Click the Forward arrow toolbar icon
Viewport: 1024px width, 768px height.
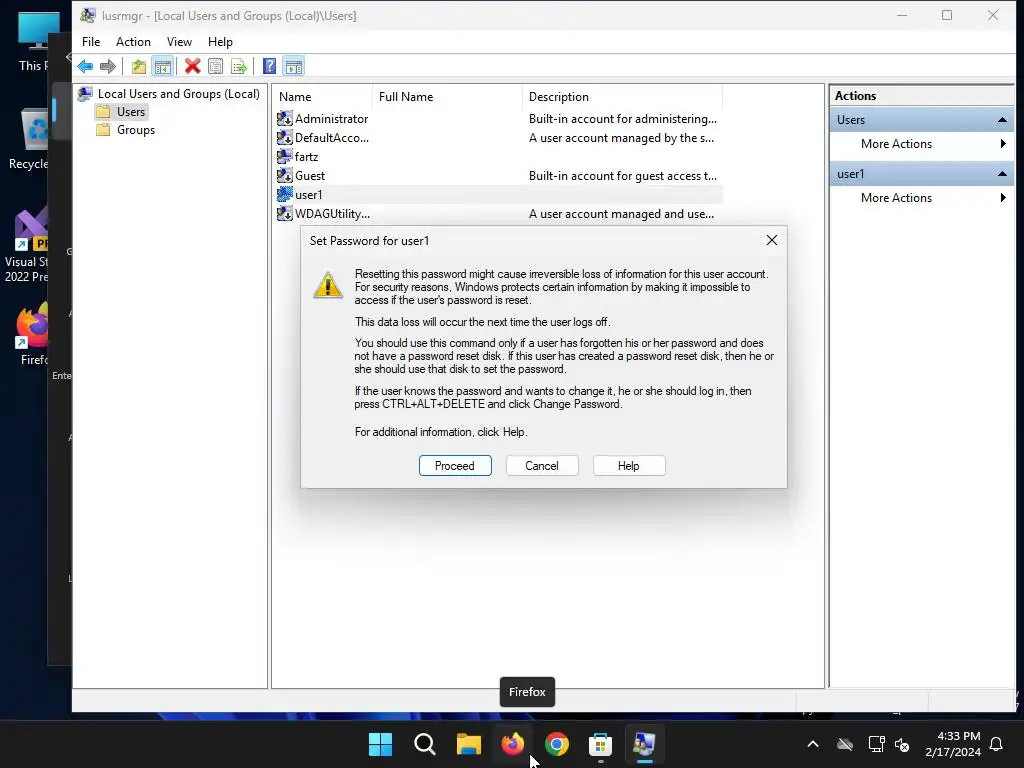108,67
